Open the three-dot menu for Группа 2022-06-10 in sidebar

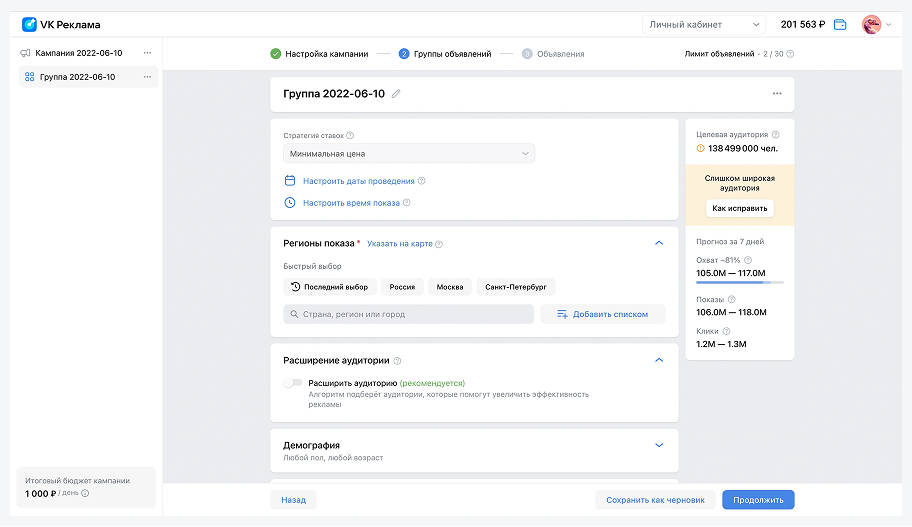pos(147,77)
